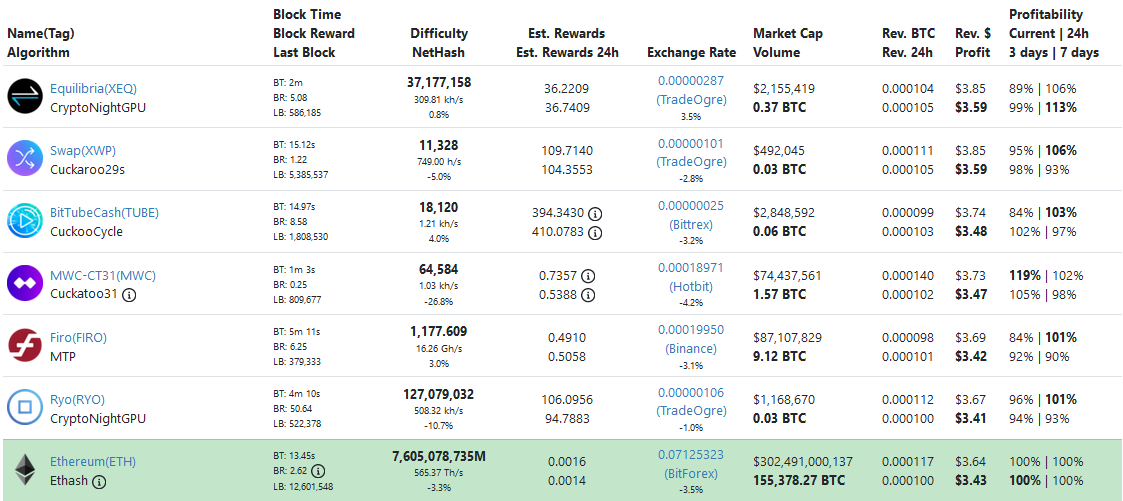Image resolution: width=1123 pixels, height=501 pixels.
Task: Click the Market Cap Volume column header
Action: [788, 43]
